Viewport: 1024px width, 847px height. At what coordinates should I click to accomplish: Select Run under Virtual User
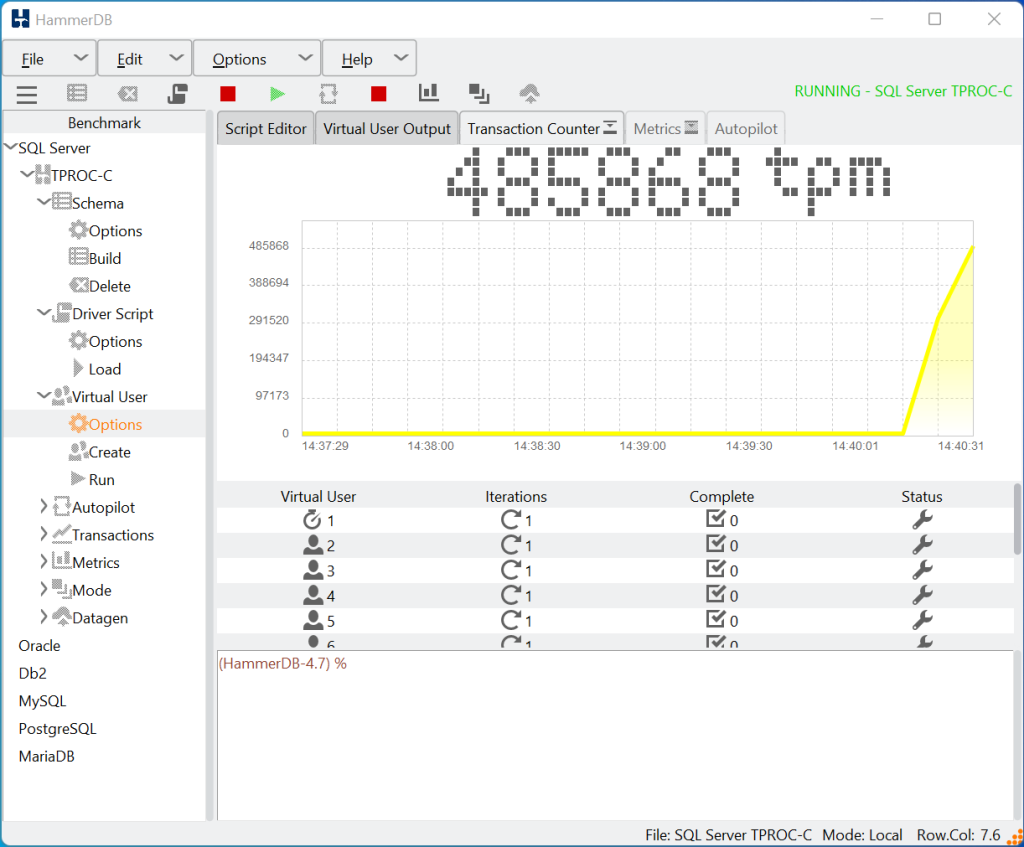pyautogui.click(x=93, y=479)
